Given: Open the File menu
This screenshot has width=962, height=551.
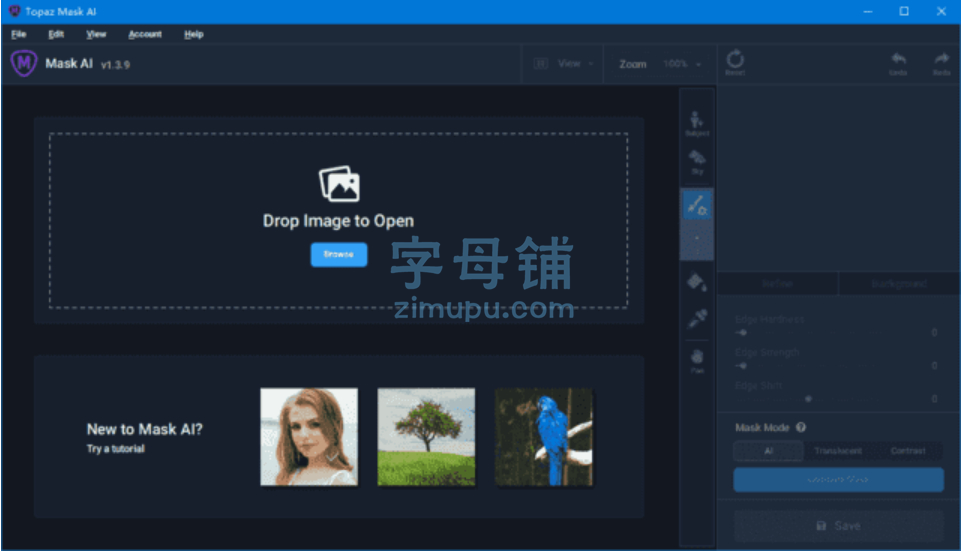Looking at the screenshot, I should coord(18,34).
